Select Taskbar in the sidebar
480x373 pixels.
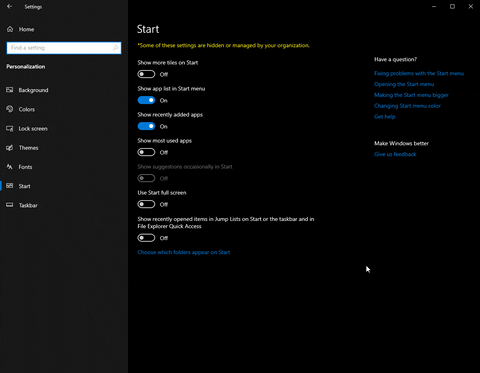[28, 205]
